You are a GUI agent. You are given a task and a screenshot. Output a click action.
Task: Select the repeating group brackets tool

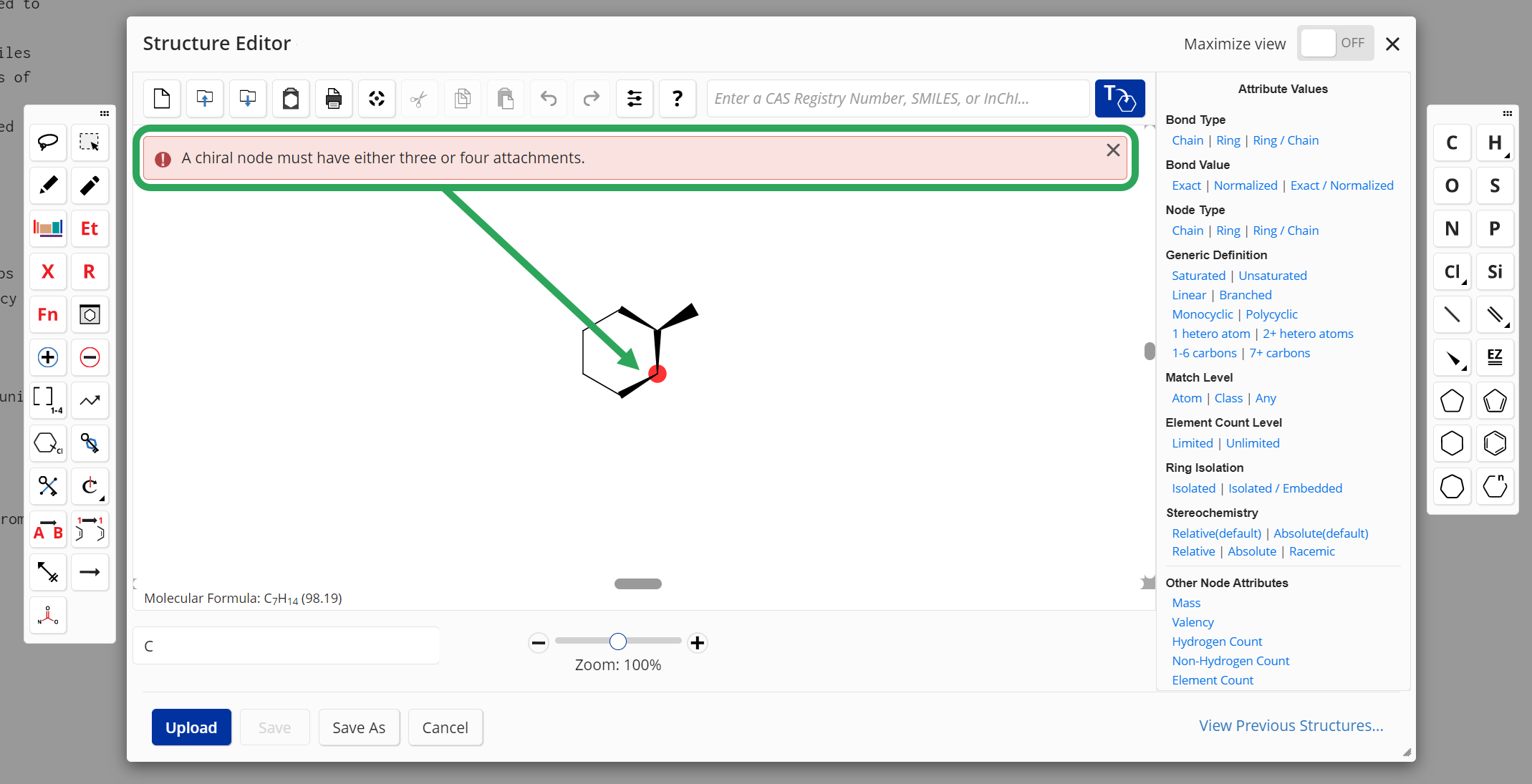48,400
